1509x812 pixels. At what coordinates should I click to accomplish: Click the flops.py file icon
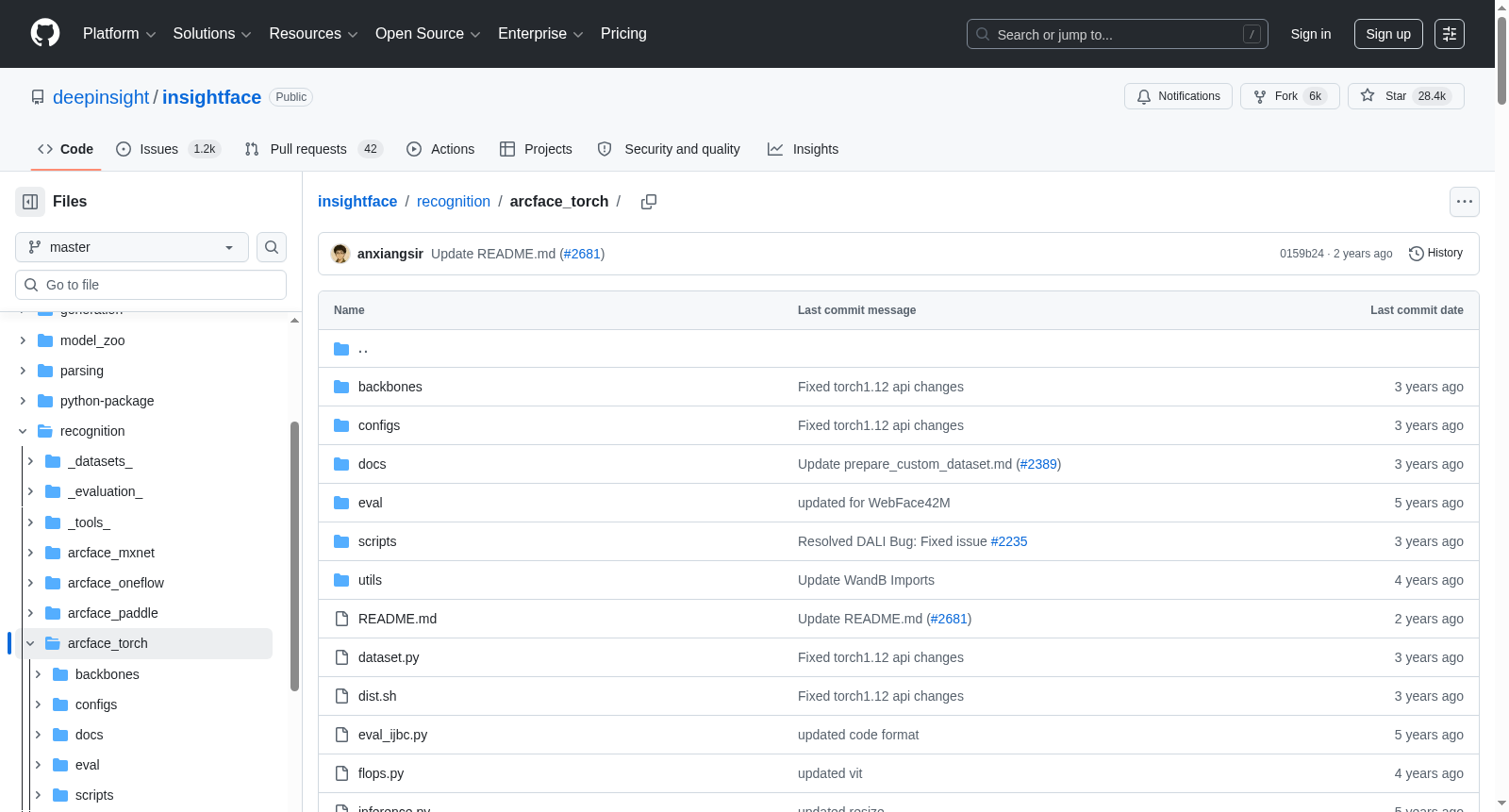(341, 773)
